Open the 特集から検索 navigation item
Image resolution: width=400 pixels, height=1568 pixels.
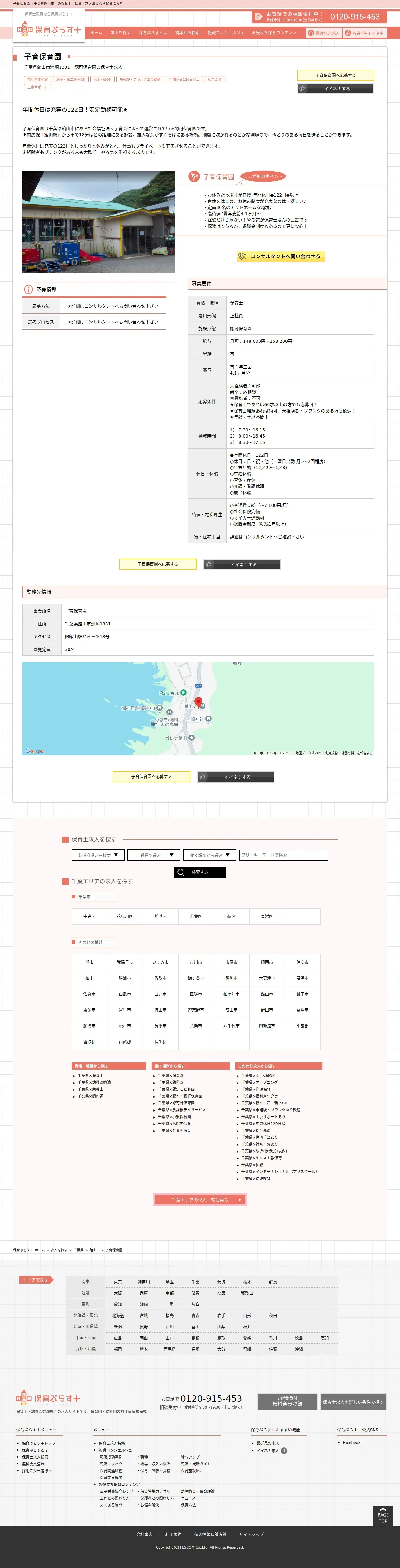(187, 33)
